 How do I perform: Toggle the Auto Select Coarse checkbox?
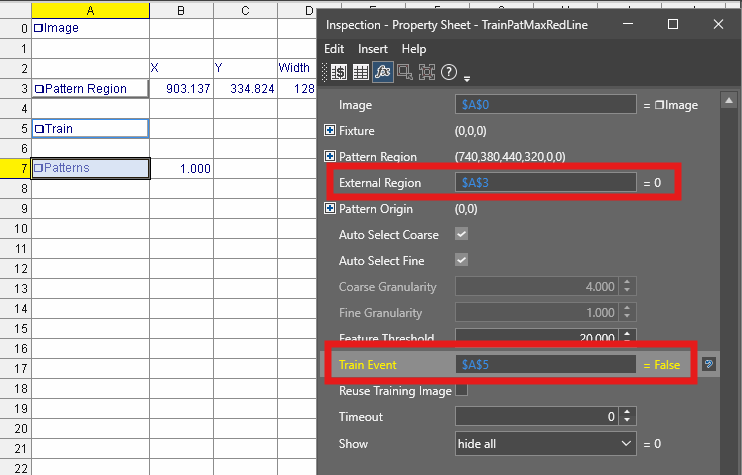click(x=462, y=235)
